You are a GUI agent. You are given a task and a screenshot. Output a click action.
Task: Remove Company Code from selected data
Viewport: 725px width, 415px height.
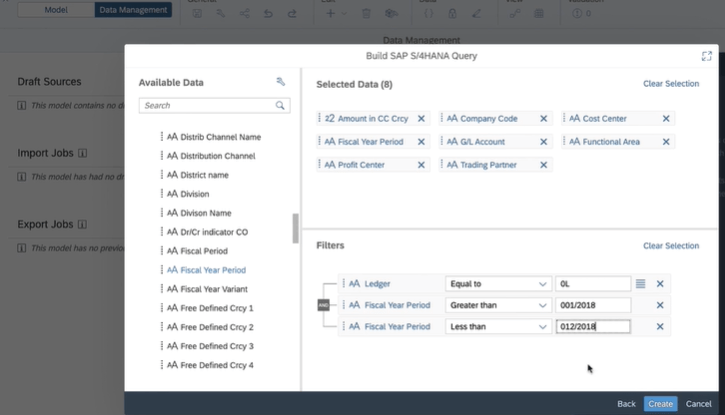[543, 119]
